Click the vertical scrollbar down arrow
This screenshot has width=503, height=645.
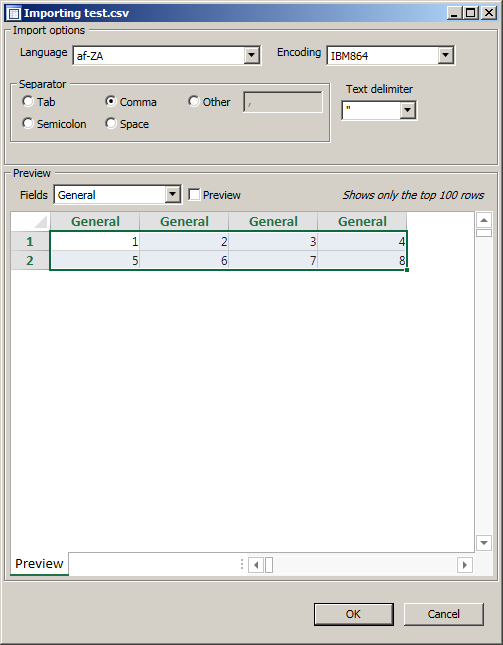pyautogui.click(x=484, y=543)
